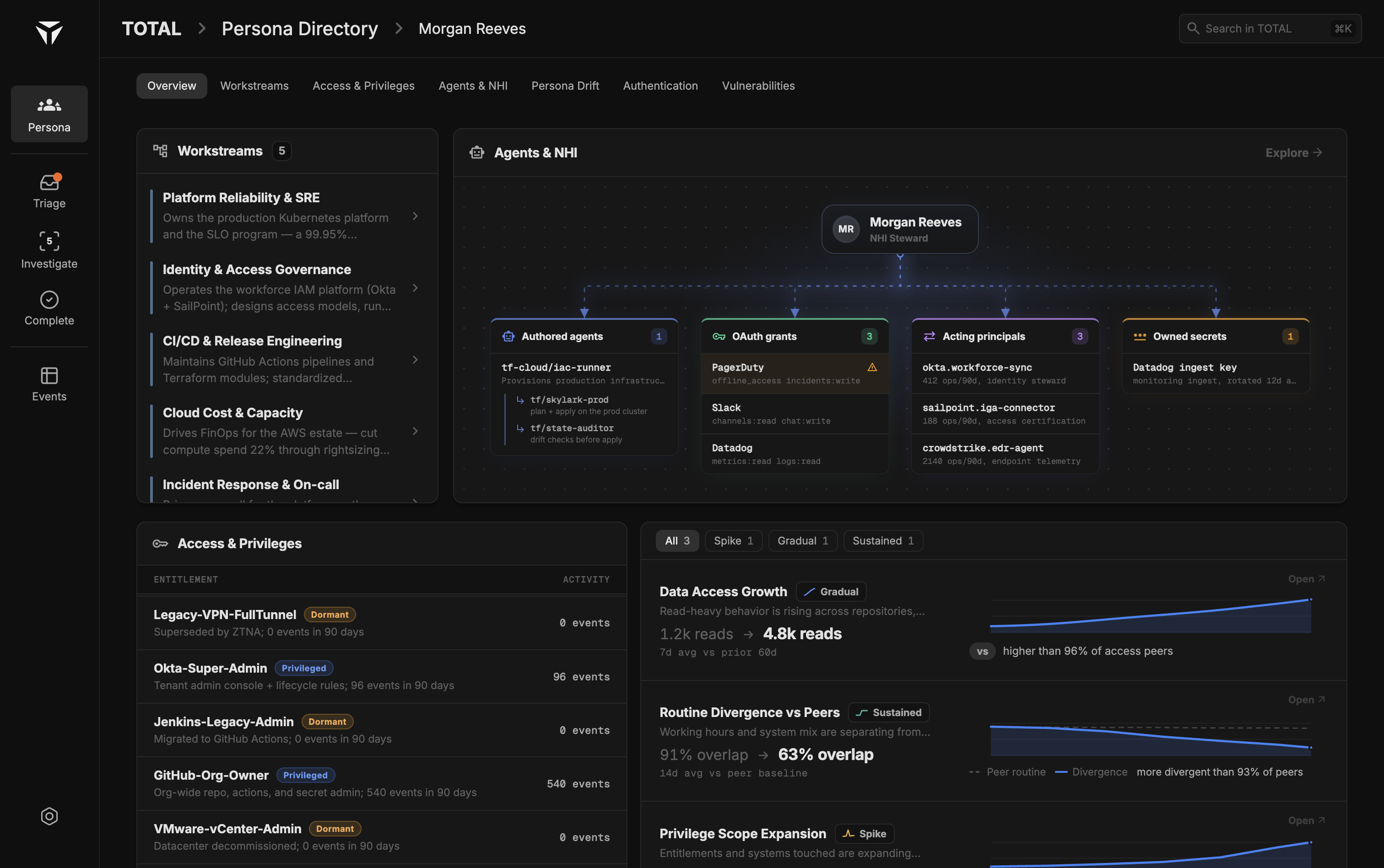Select the Persona sidebar icon
Image resolution: width=1384 pixels, height=868 pixels.
[49, 113]
